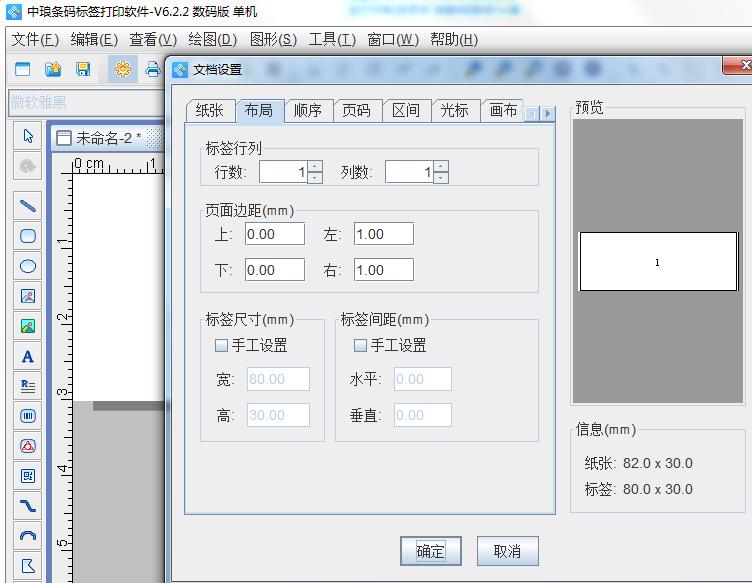
Task: Select the text tool (A icon)
Action: (28, 356)
